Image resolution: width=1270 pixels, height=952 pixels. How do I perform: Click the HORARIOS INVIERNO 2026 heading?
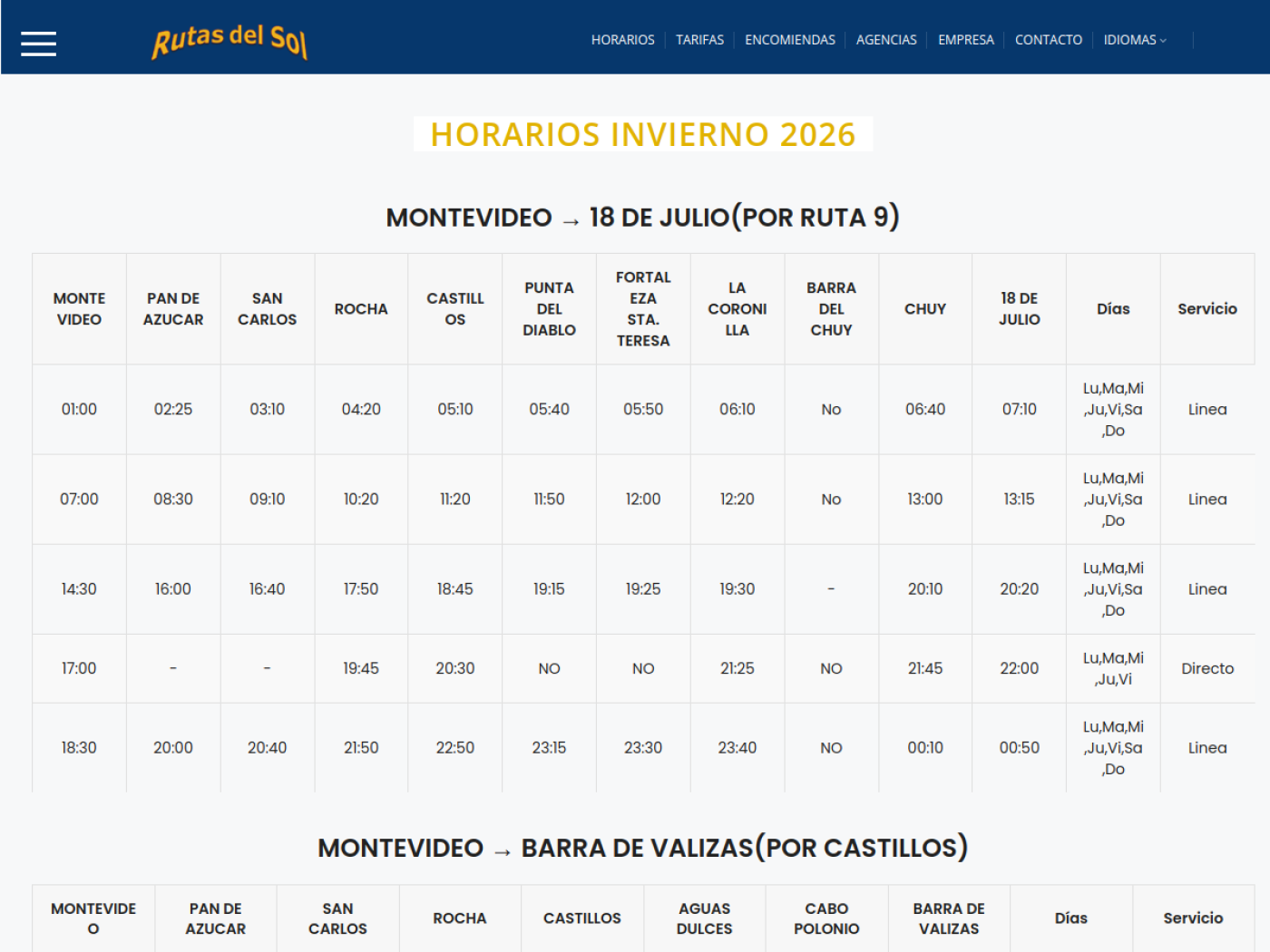(643, 134)
